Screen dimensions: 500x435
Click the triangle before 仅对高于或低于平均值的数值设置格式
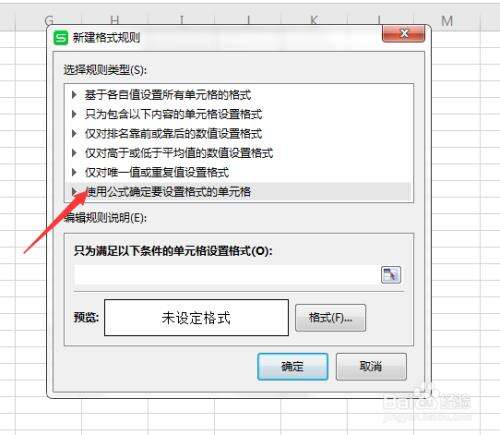pyautogui.click(x=74, y=153)
